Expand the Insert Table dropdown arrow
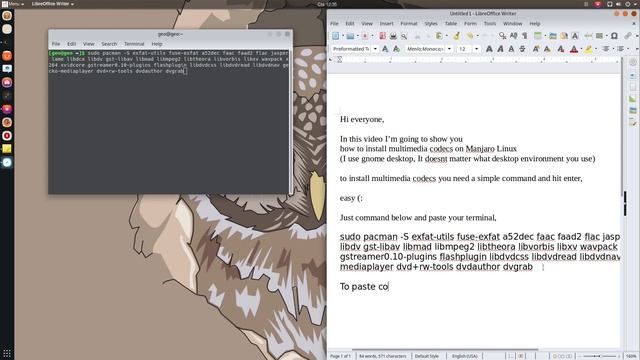The height and width of the screenshot is (360, 640). (545, 36)
